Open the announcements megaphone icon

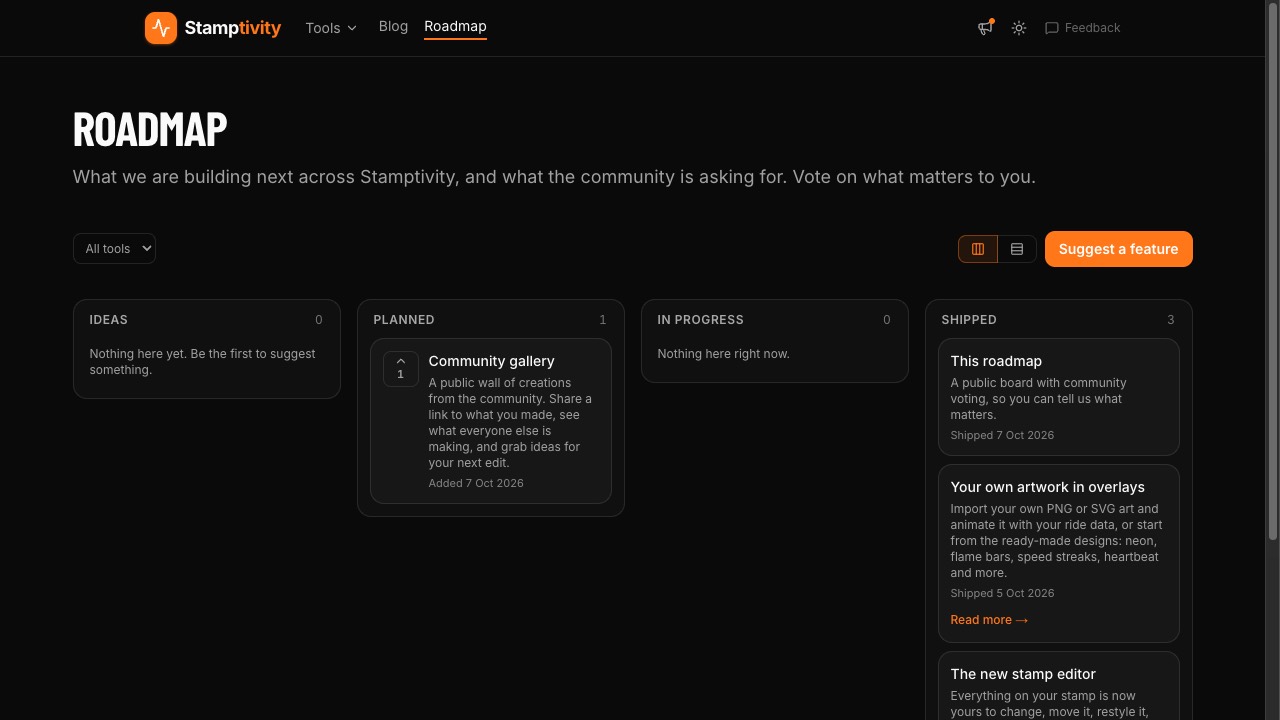click(x=986, y=28)
